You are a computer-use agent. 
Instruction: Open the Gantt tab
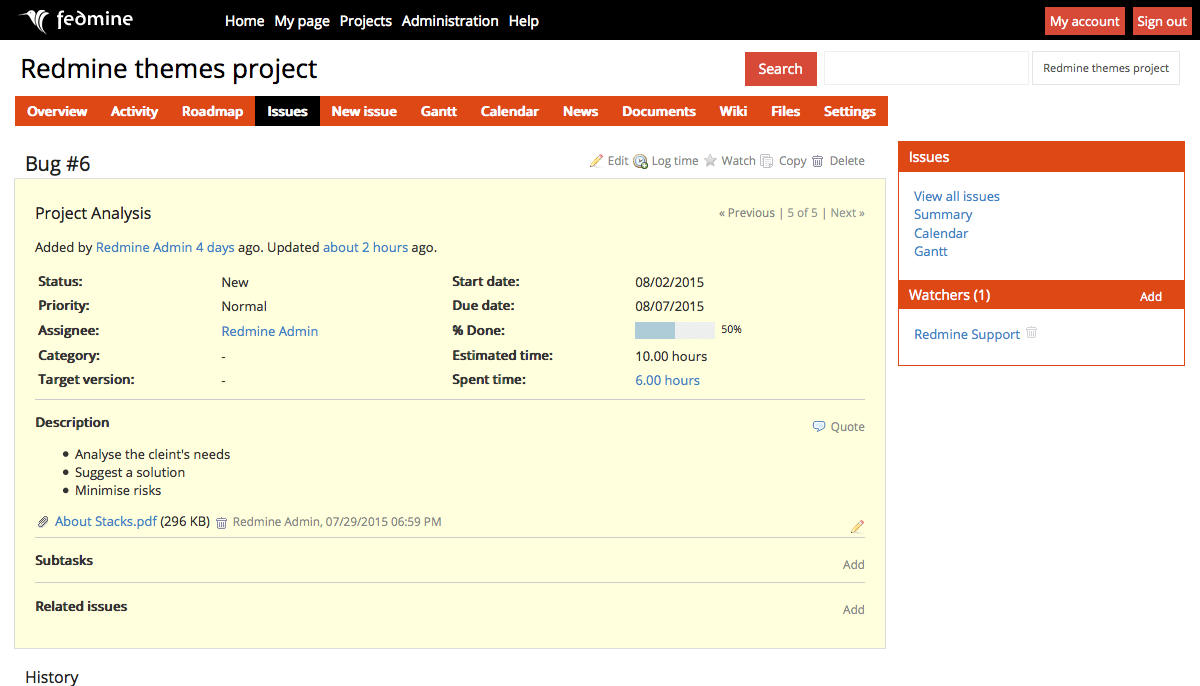439,111
